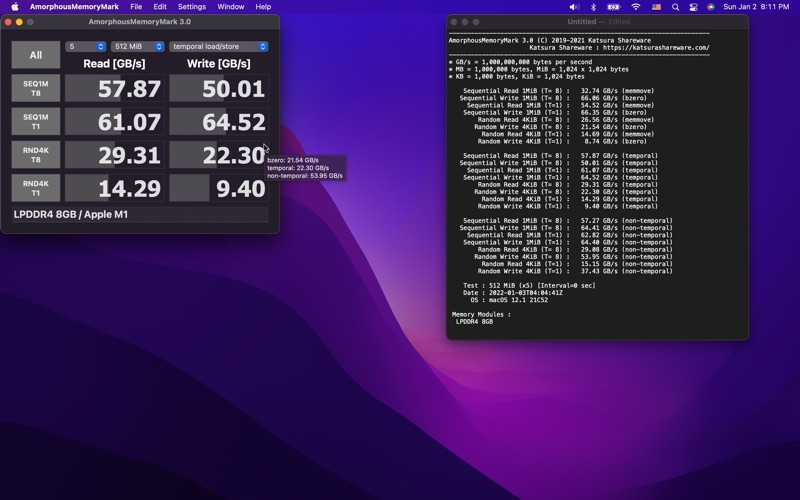Minimize the AmorphousMemoryMark 3.0 window
Image resolution: width=800 pixels, height=500 pixels.
[x=19, y=22]
